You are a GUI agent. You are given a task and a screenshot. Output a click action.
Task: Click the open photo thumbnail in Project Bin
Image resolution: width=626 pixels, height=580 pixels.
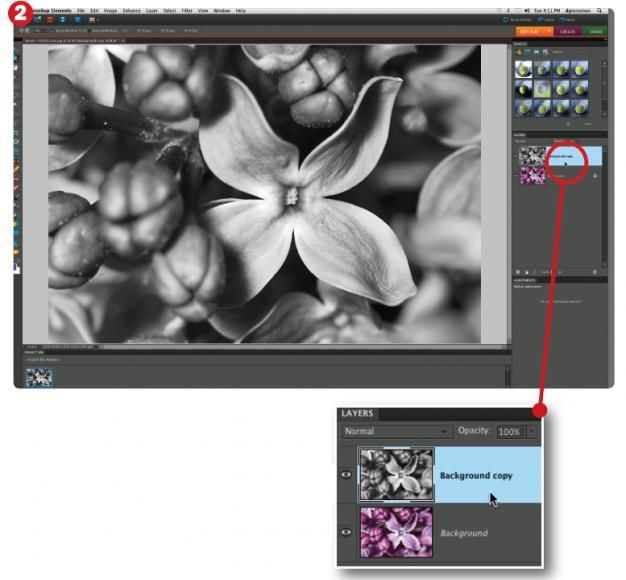coord(39,377)
